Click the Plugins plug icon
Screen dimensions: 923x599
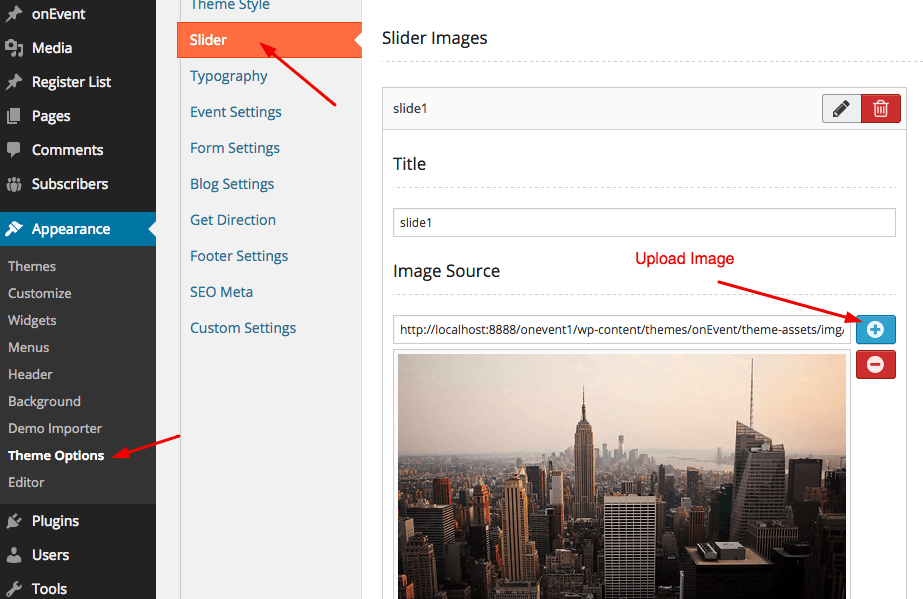(14, 521)
